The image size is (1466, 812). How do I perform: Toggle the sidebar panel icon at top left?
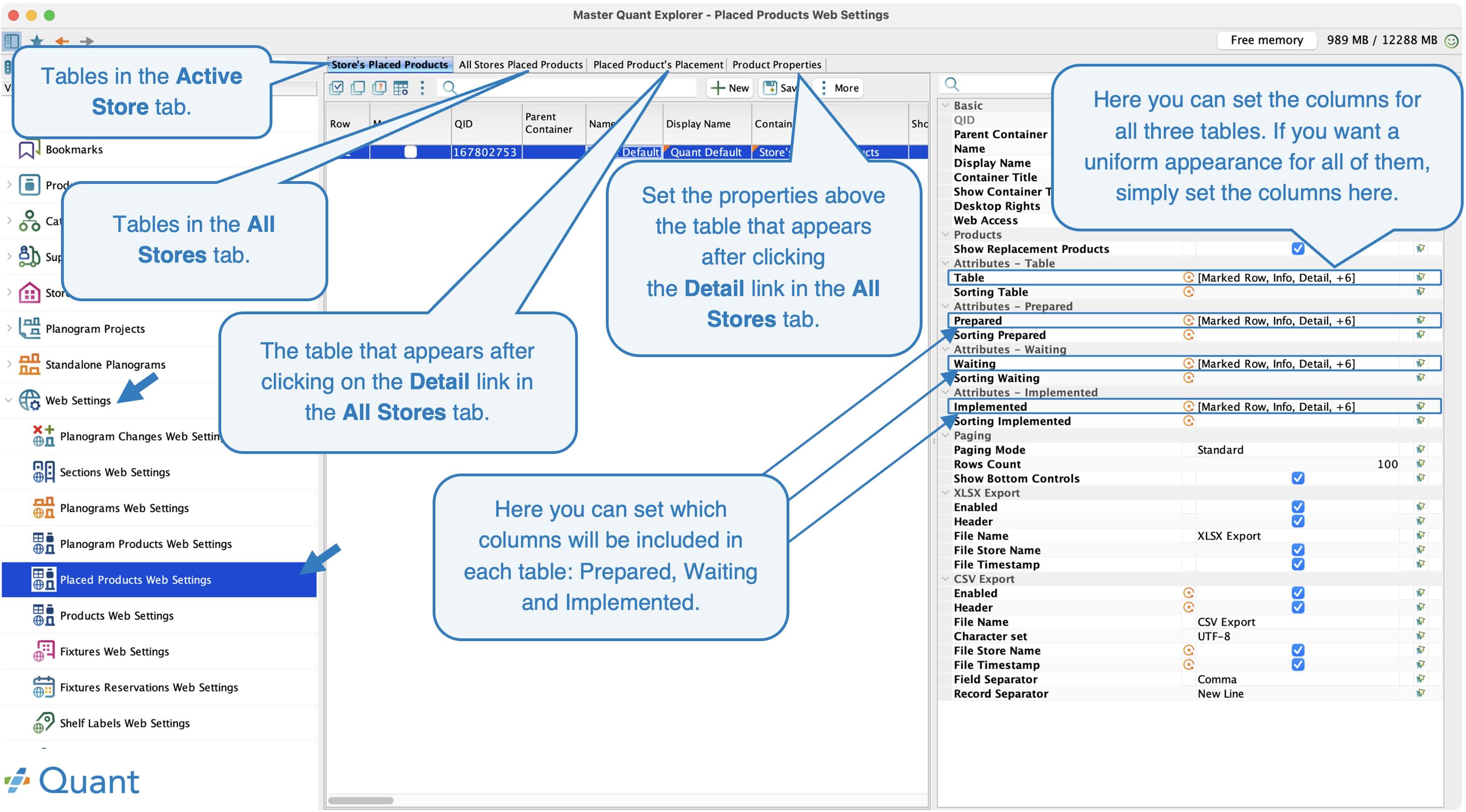(12, 41)
